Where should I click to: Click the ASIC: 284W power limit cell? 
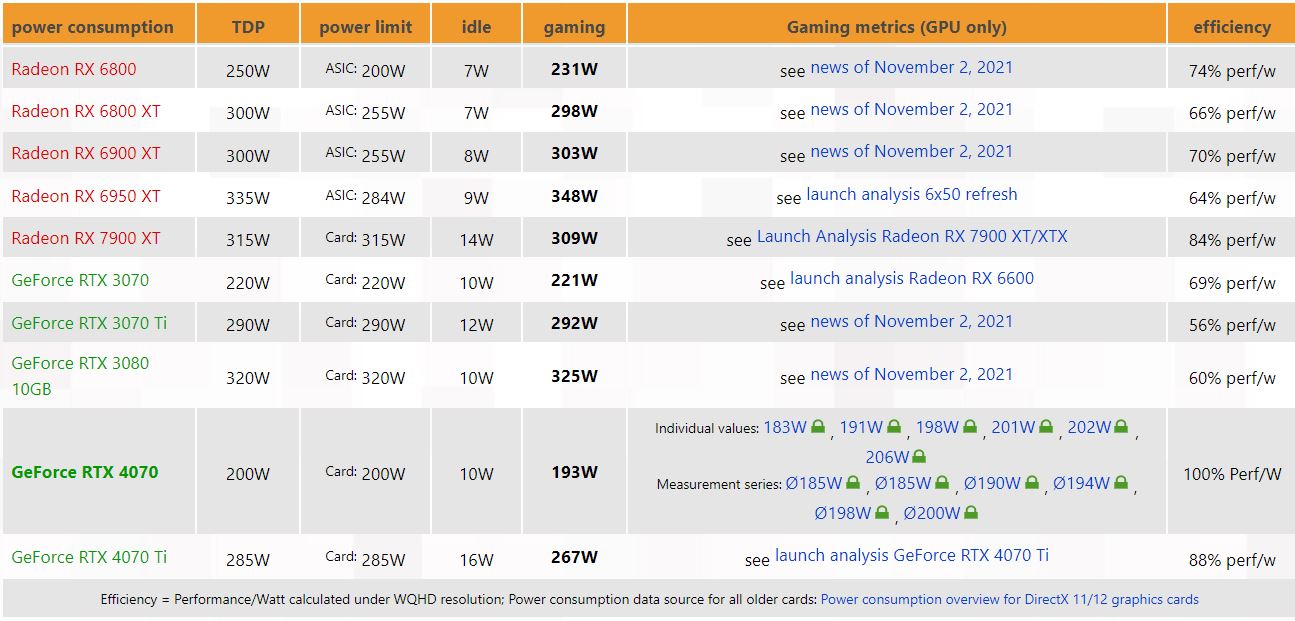click(365, 197)
